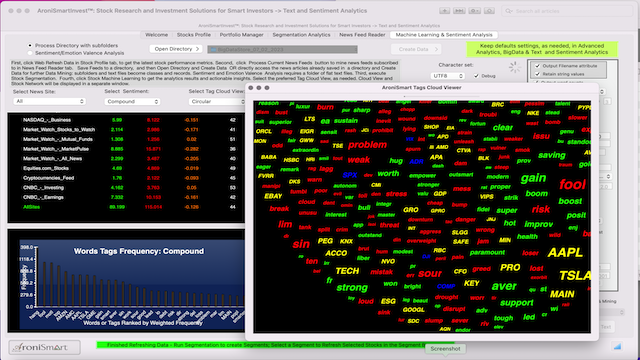Screen dimensions: 640x360
Task: Switch to the Stocks Profile tab
Action: (194, 35)
